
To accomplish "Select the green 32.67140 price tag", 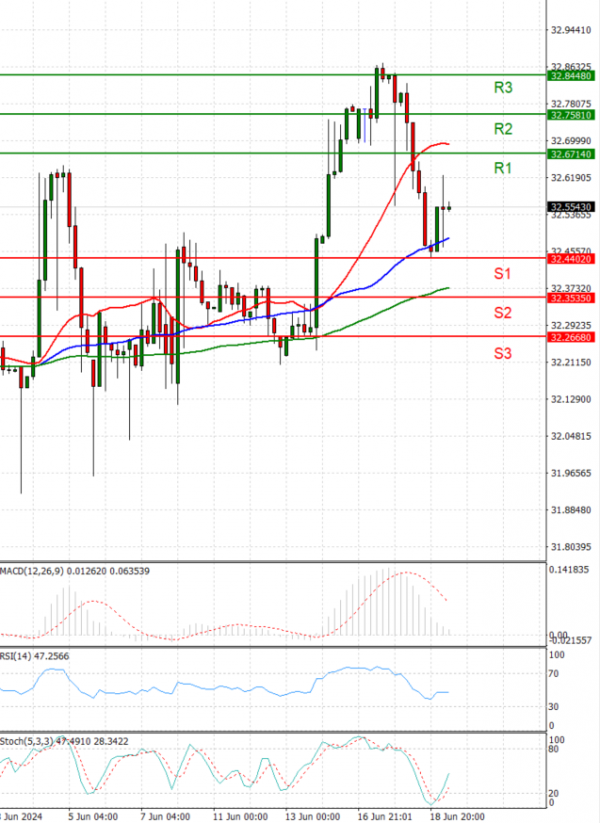I will 571,154.
